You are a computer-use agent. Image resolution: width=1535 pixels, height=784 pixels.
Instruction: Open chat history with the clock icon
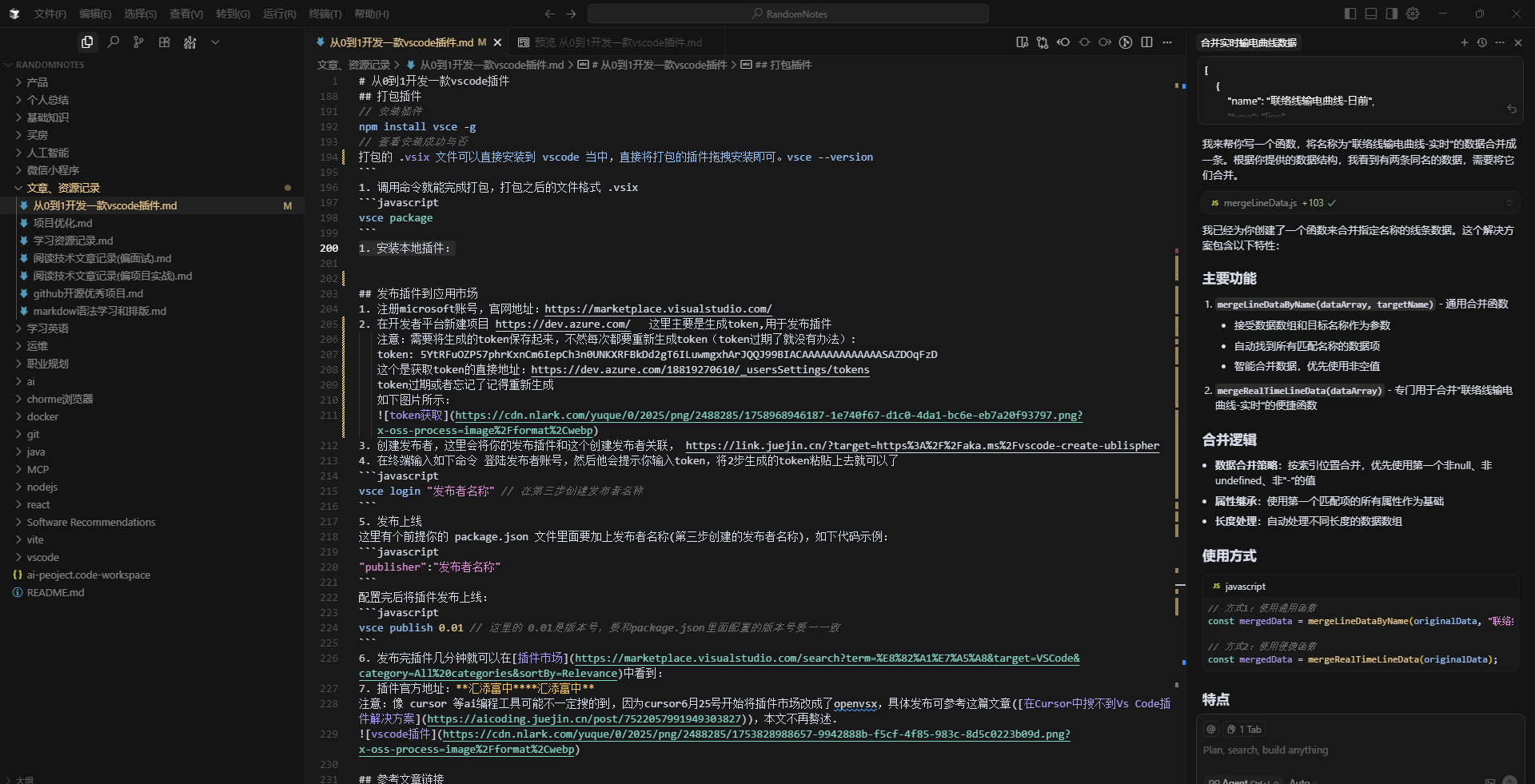click(1483, 42)
